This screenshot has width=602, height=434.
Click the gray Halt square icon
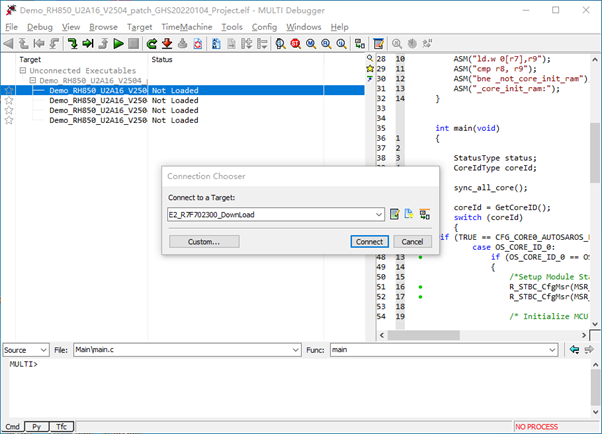pos(133,44)
